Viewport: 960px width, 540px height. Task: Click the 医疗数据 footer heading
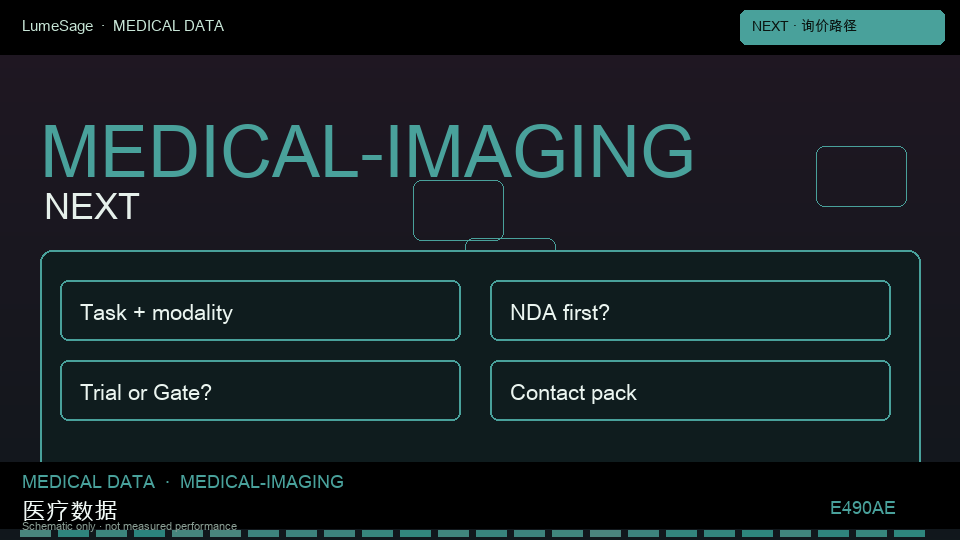(x=70, y=510)
